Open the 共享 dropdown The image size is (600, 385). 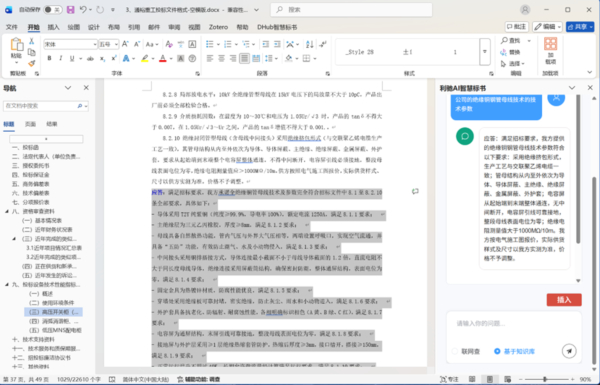(580, 27)
